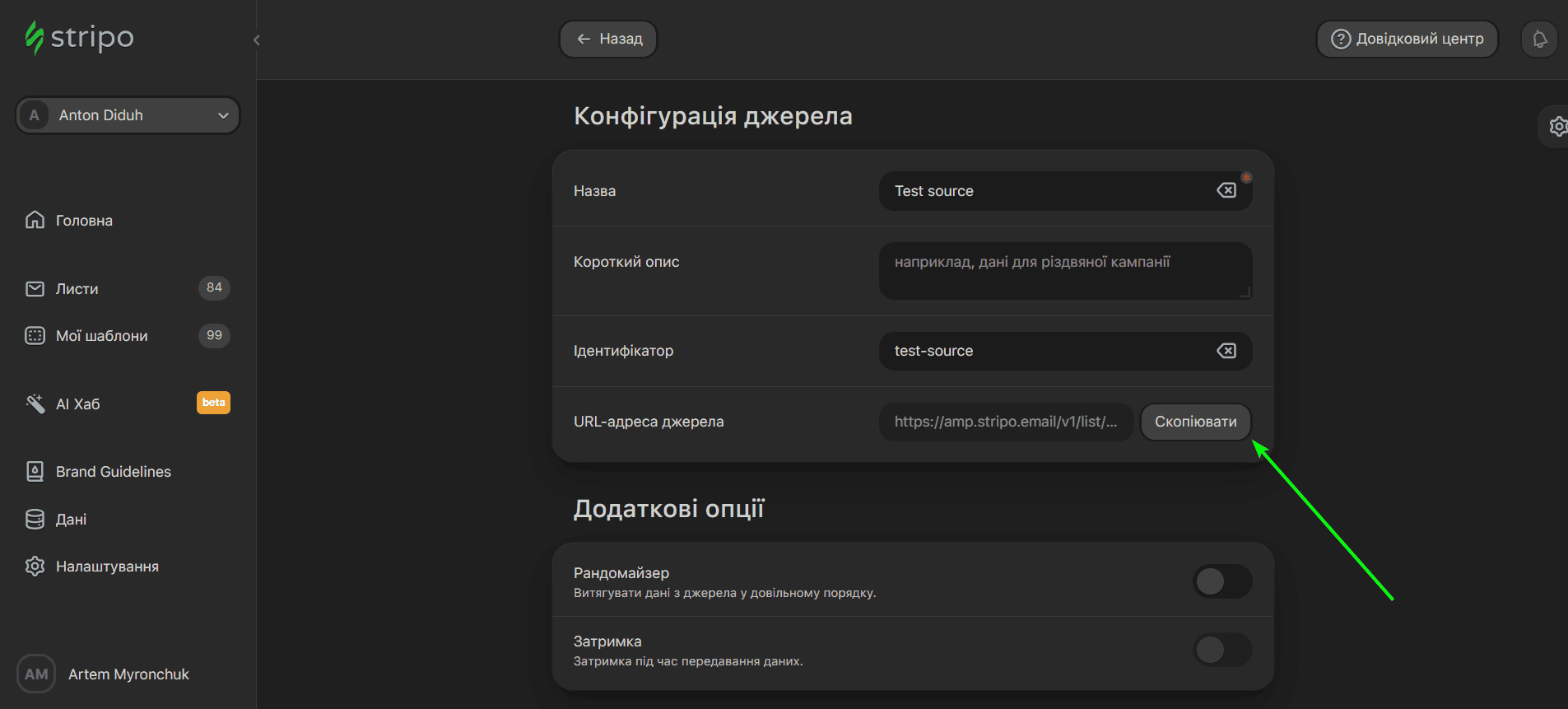The height and width of the screenshot is (709, 1568).
Task: Click the Мої шаблони templates icon
Action: pos(35,335)
